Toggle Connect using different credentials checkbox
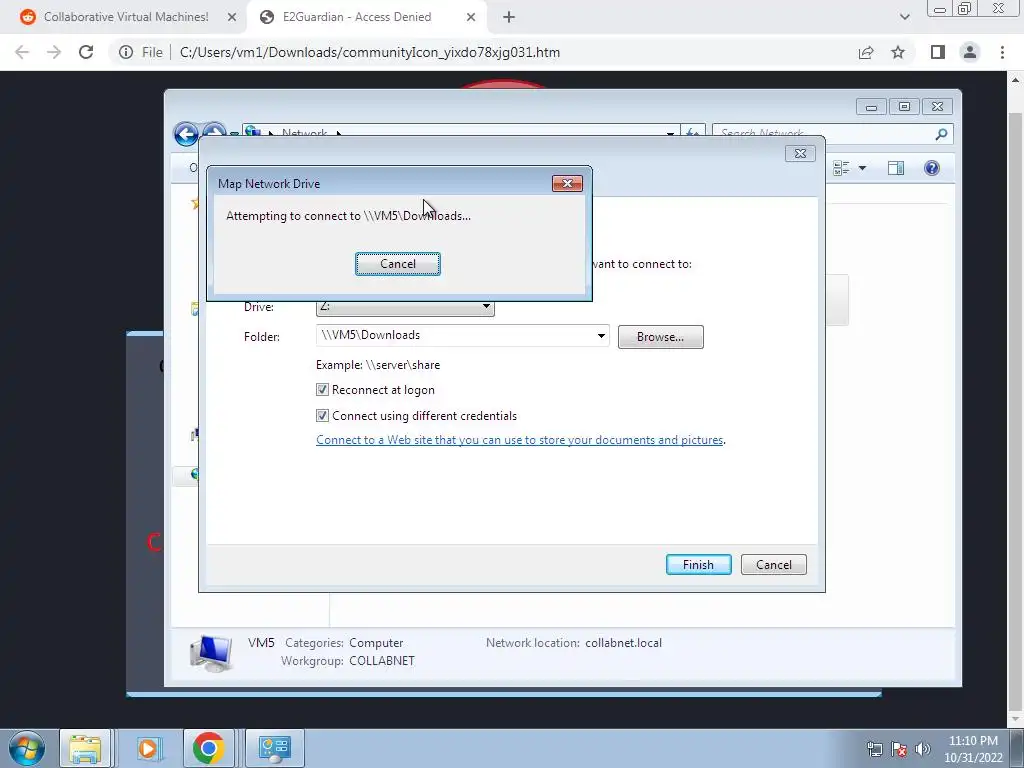 tap(322, 415)
